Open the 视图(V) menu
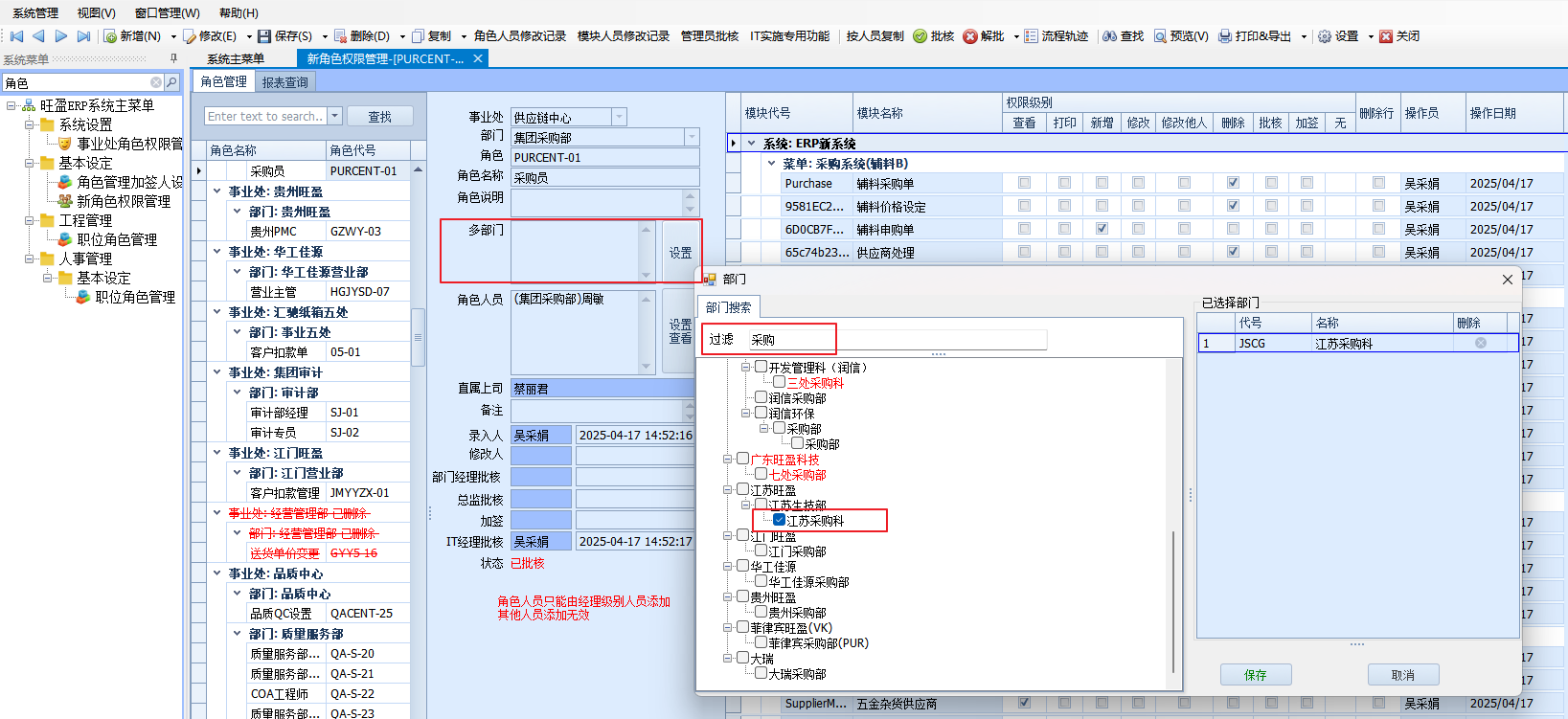 (96, 12)
